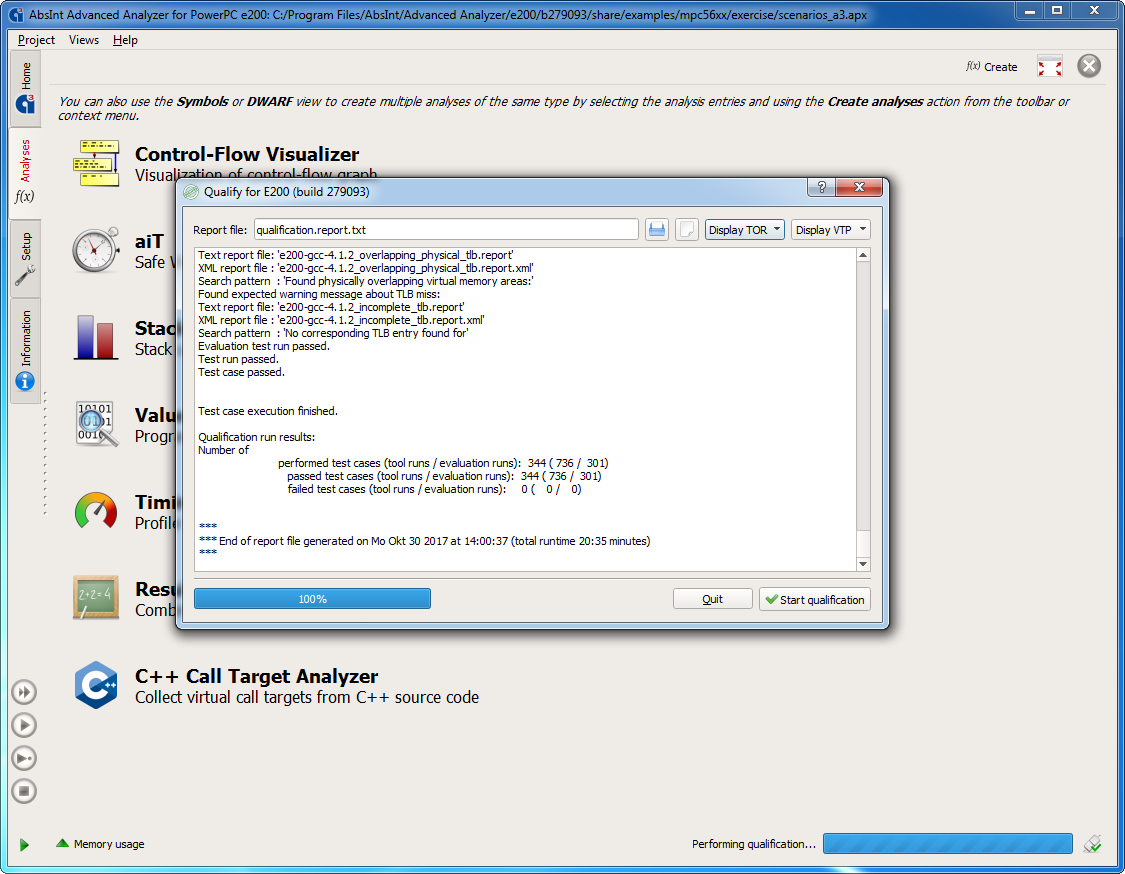
Task: Select Control-Flow Visualizer heading
Action: click(x=247, y=154)
